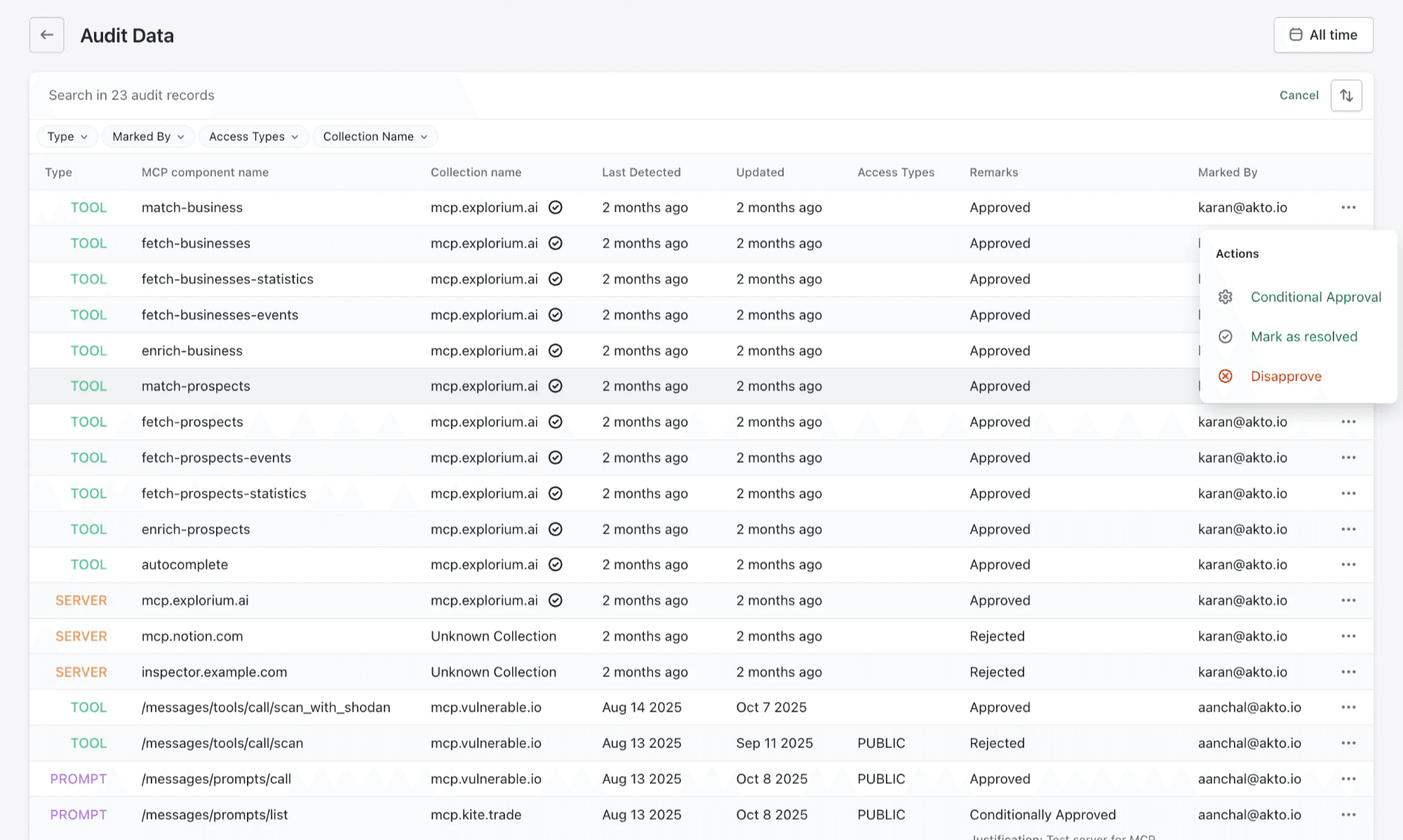Click the calendar icon in All time button
This screenshot has height=840, width=1403.
(x=1295, y=34)
